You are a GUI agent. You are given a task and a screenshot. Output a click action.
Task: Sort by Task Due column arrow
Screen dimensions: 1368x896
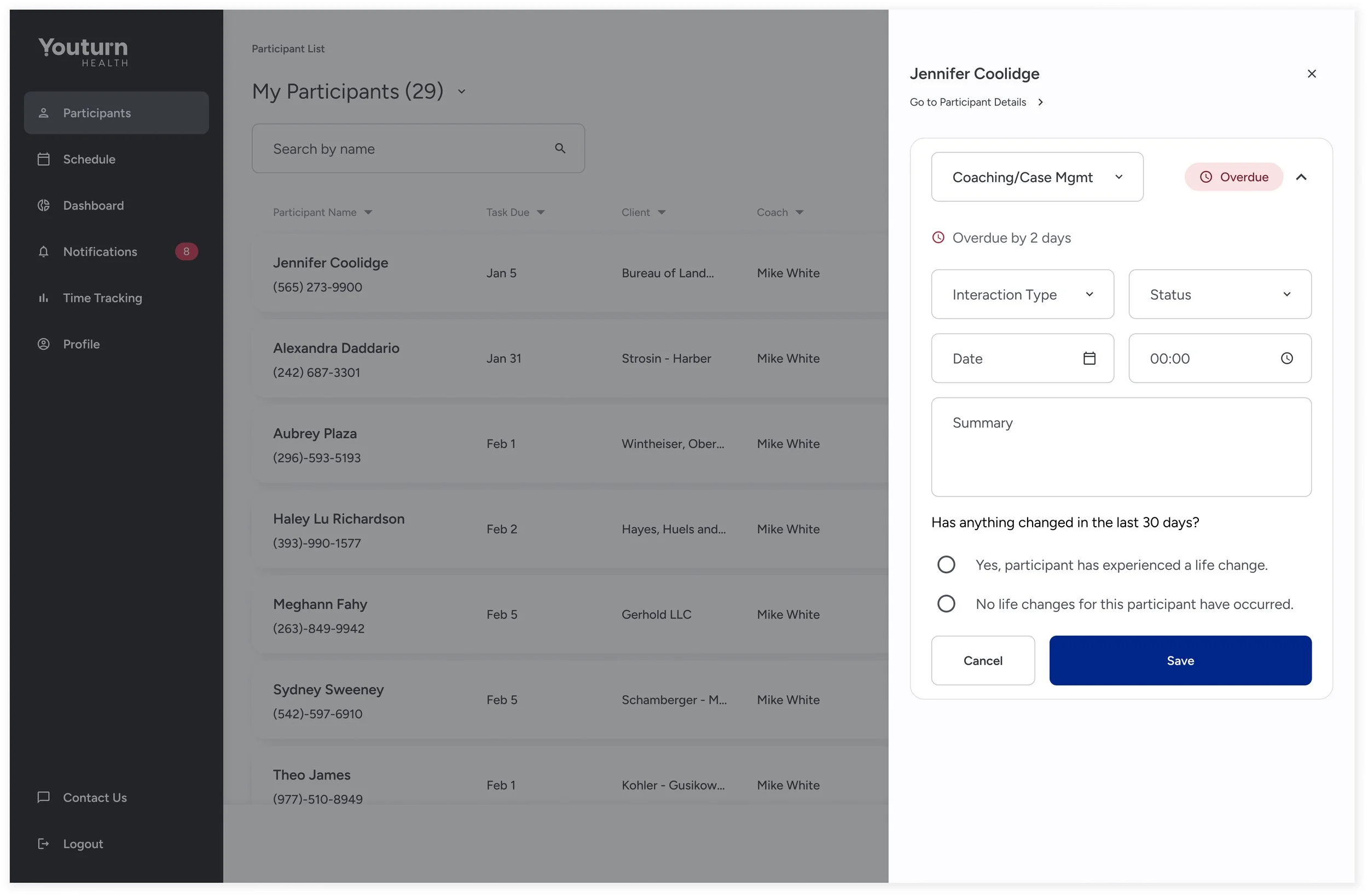(x=540, y=212)
